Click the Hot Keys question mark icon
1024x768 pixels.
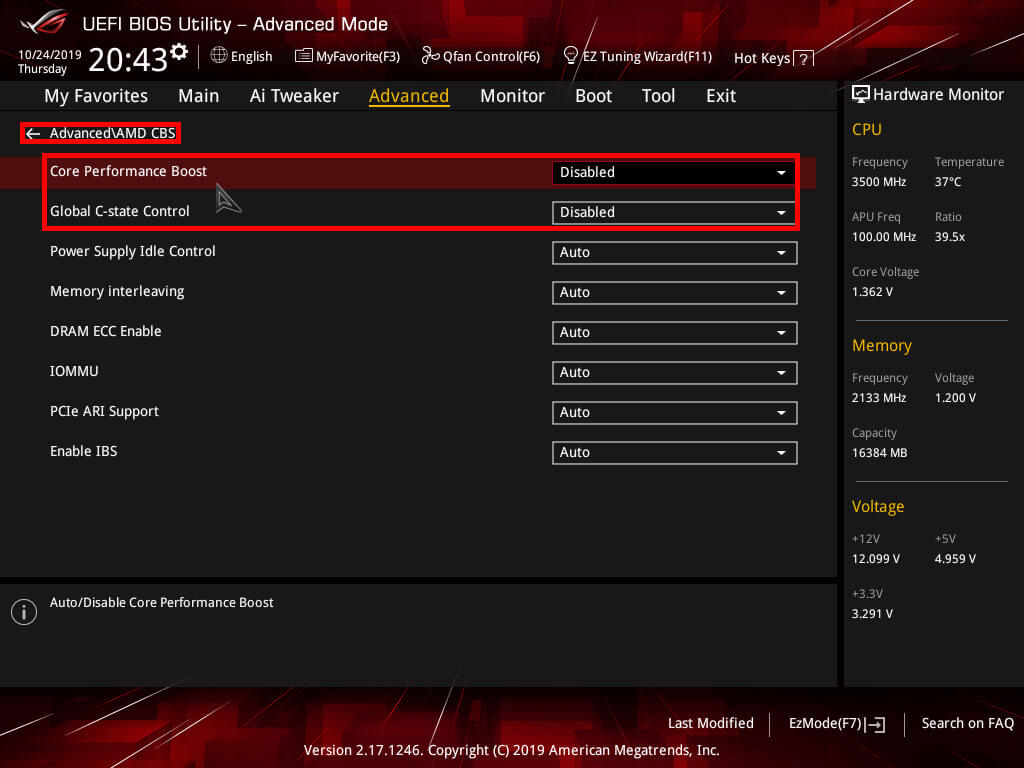click(803, 59)
